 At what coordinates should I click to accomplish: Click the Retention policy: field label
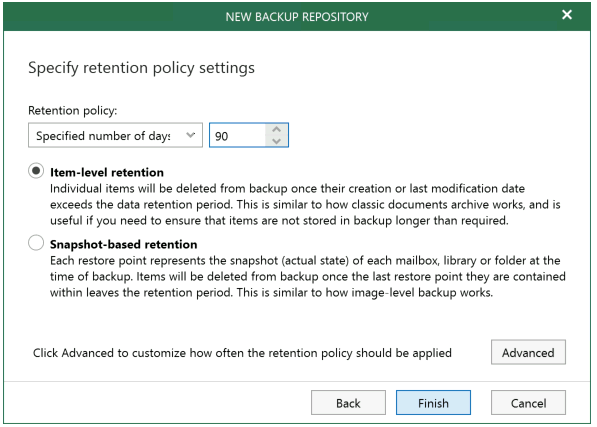click(x=73, y=111)
